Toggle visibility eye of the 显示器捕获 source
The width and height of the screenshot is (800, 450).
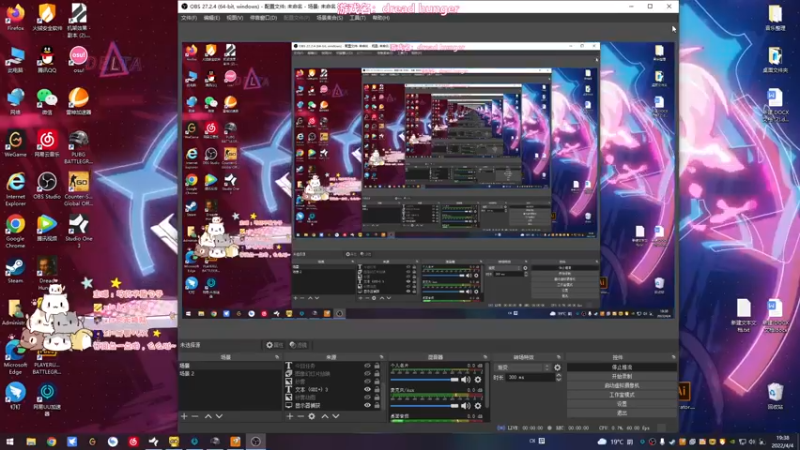[367, 405]
